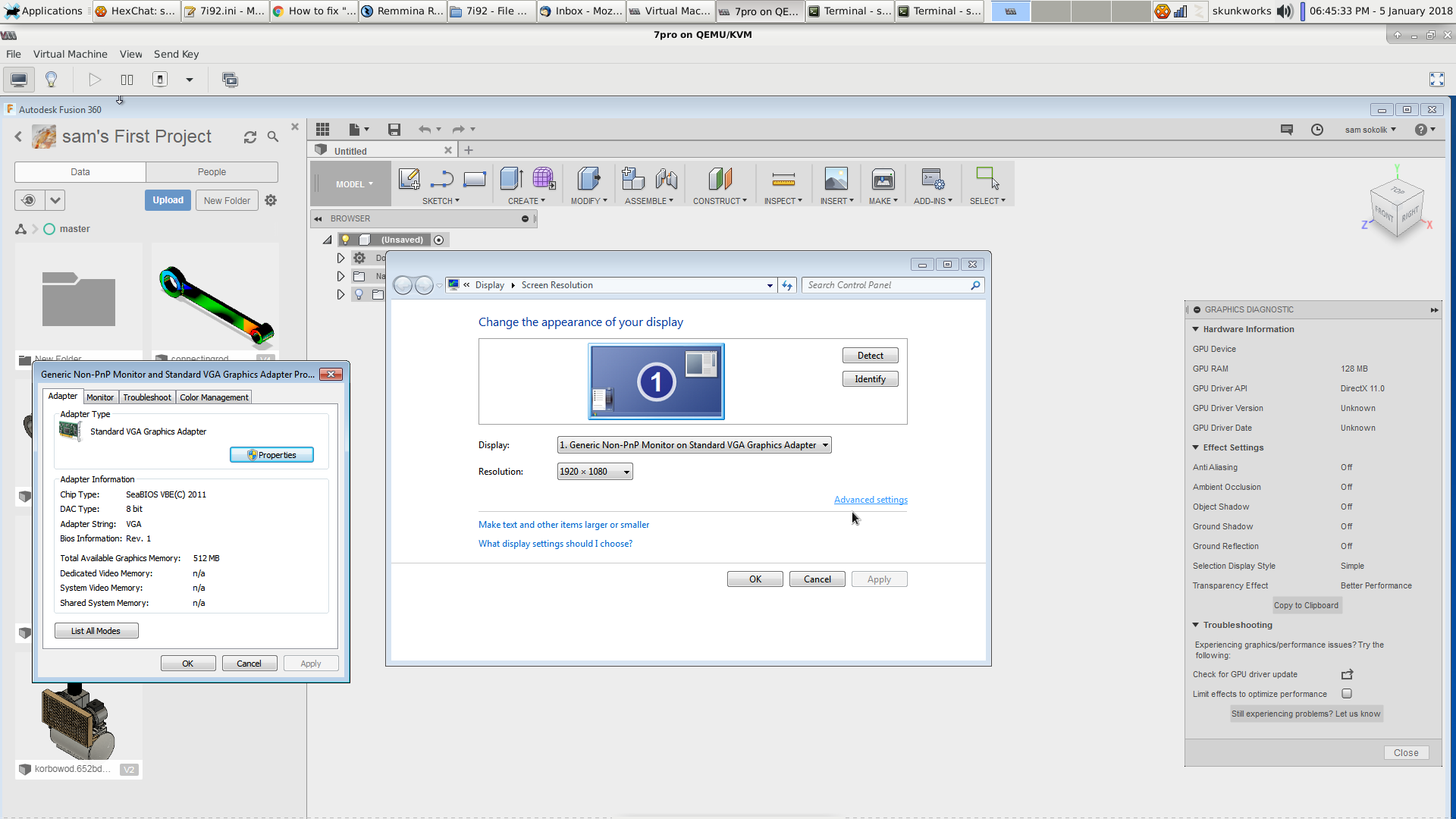Screen dimensions: 1456x819
Task: Open the Fusion 360 data panel grid icon
Action: (323, 130)
